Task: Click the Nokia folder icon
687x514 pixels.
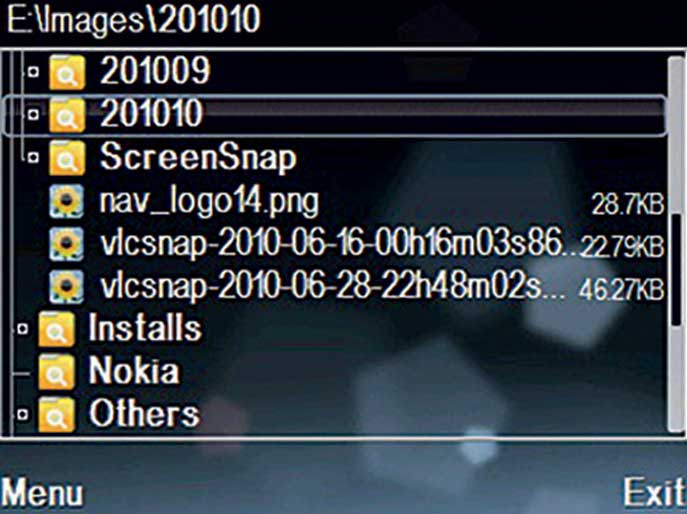Action: point(56,372)
